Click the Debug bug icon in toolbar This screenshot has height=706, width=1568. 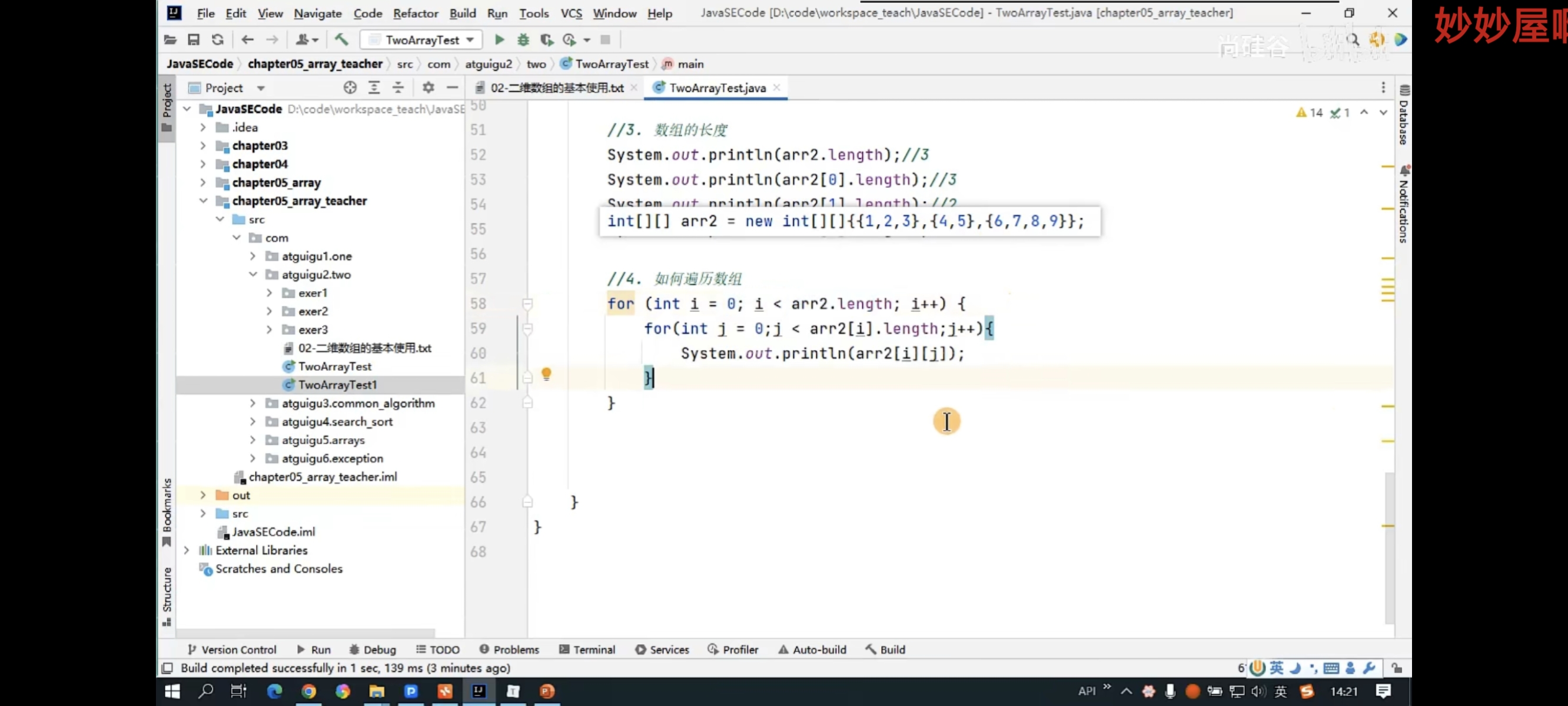coord(523,40)
